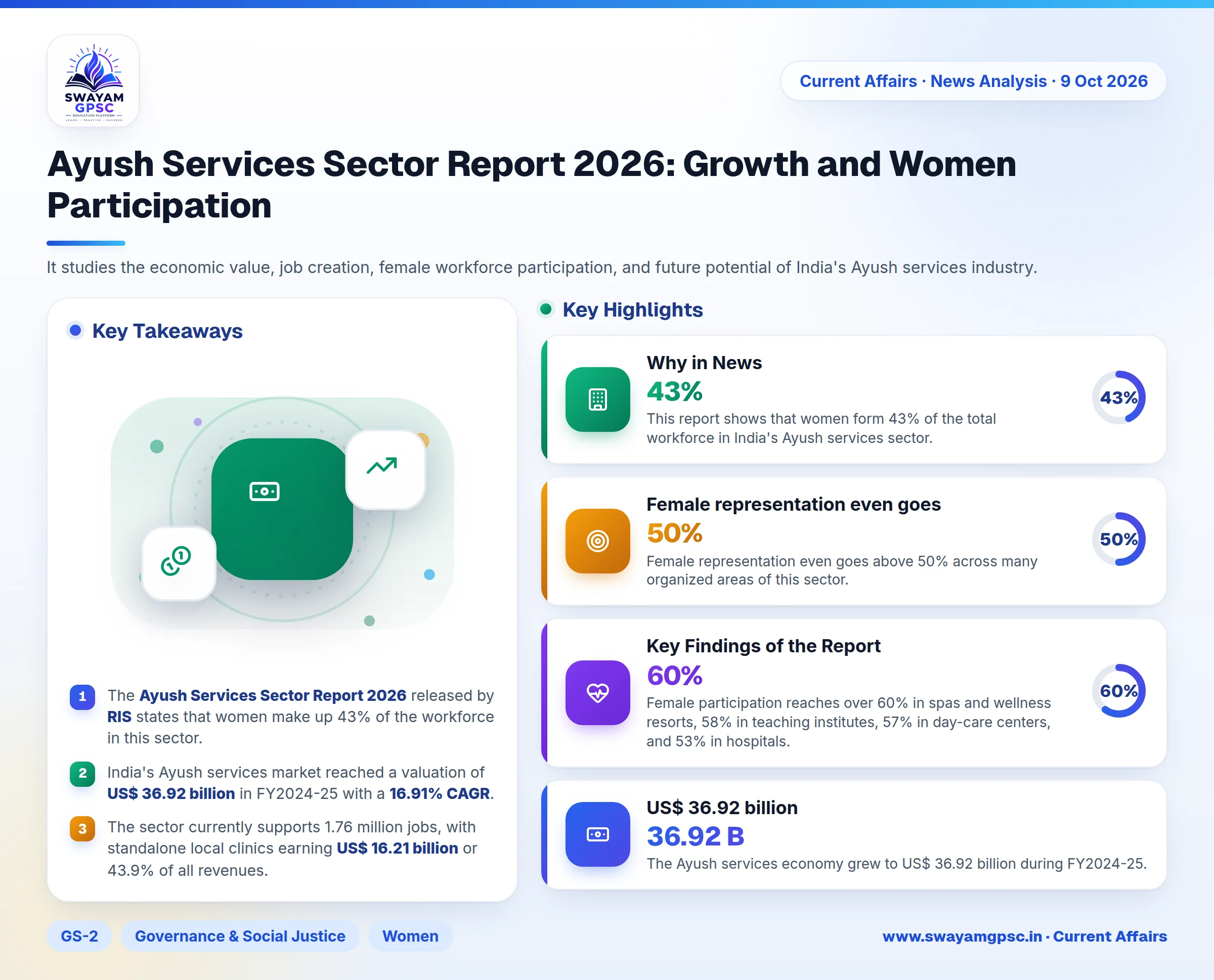
Task: Click the orange target icon in Female representation card
Action: tap(597, 541)
